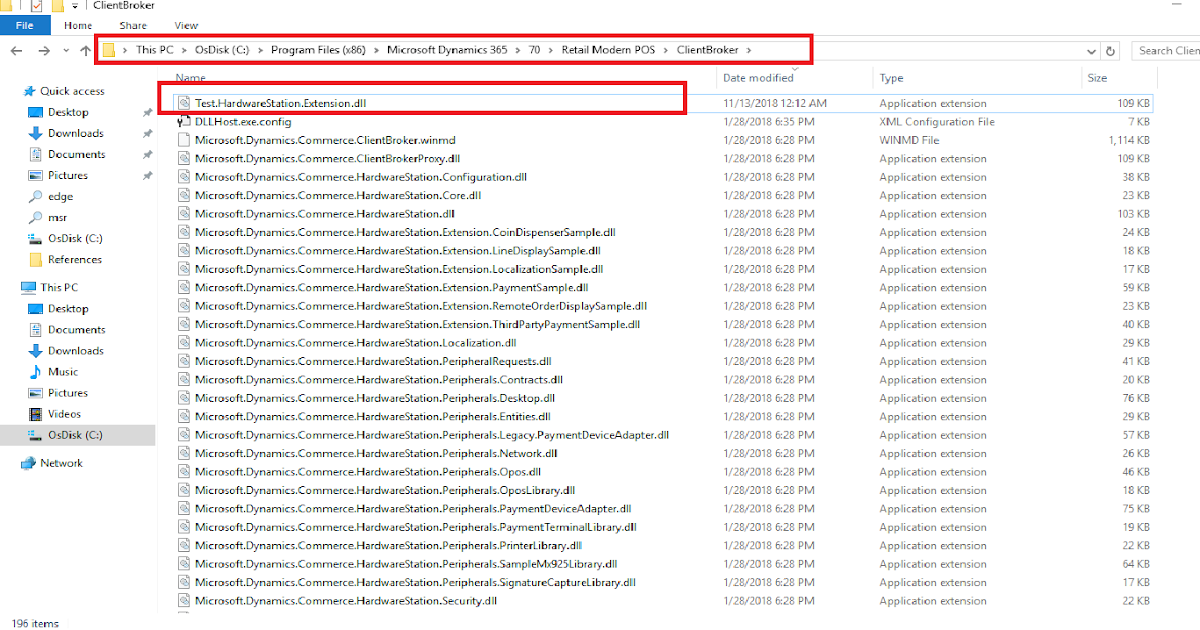1200x630 pixels.
Task: Select HardwareStation.Extension.PaymentSample.dll file
Action: [x=391, y=287]
